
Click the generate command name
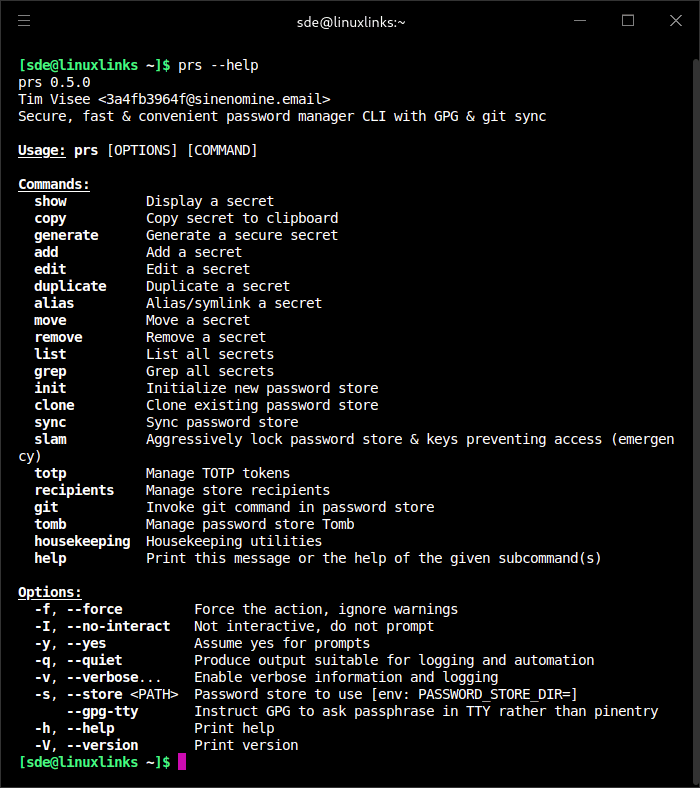pyautogui.click(x=66, y=235)
